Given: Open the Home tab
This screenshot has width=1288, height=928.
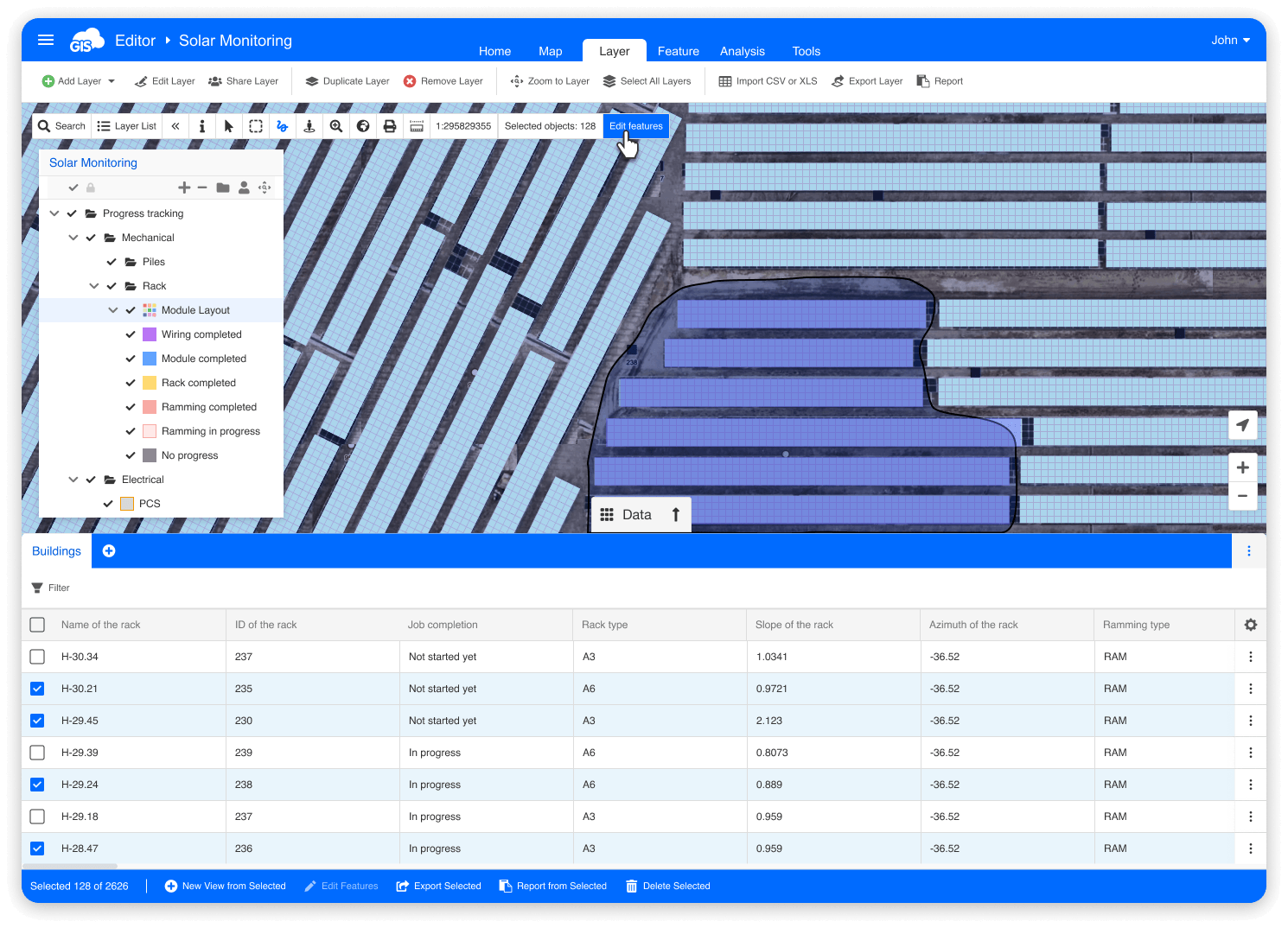Looking at the screenshot, I should coord(494,51).
